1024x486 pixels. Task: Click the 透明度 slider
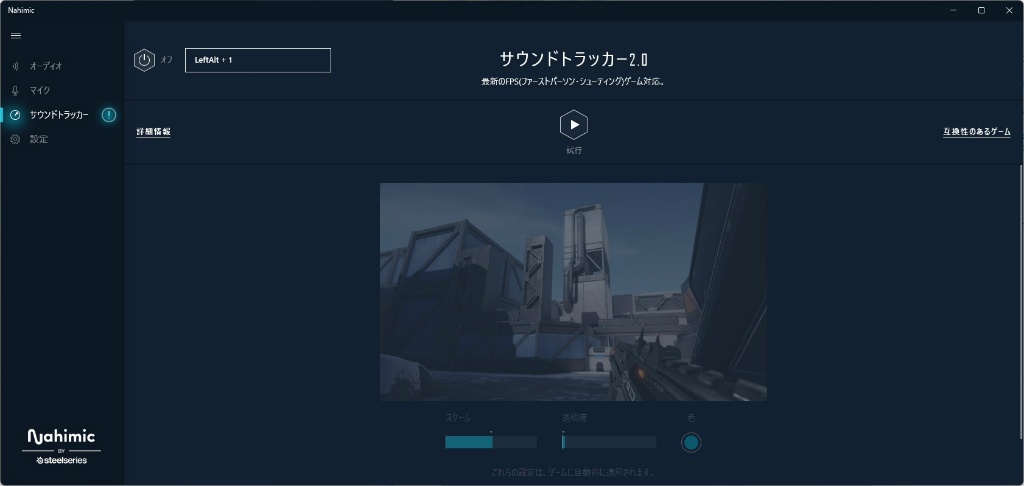click(609, 442)
